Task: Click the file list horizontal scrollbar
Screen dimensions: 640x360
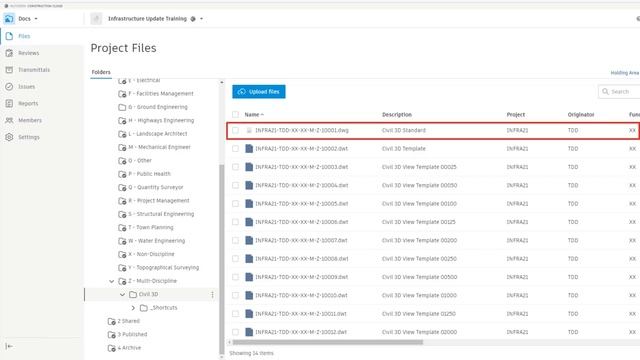Action: (x=328, y=342)
